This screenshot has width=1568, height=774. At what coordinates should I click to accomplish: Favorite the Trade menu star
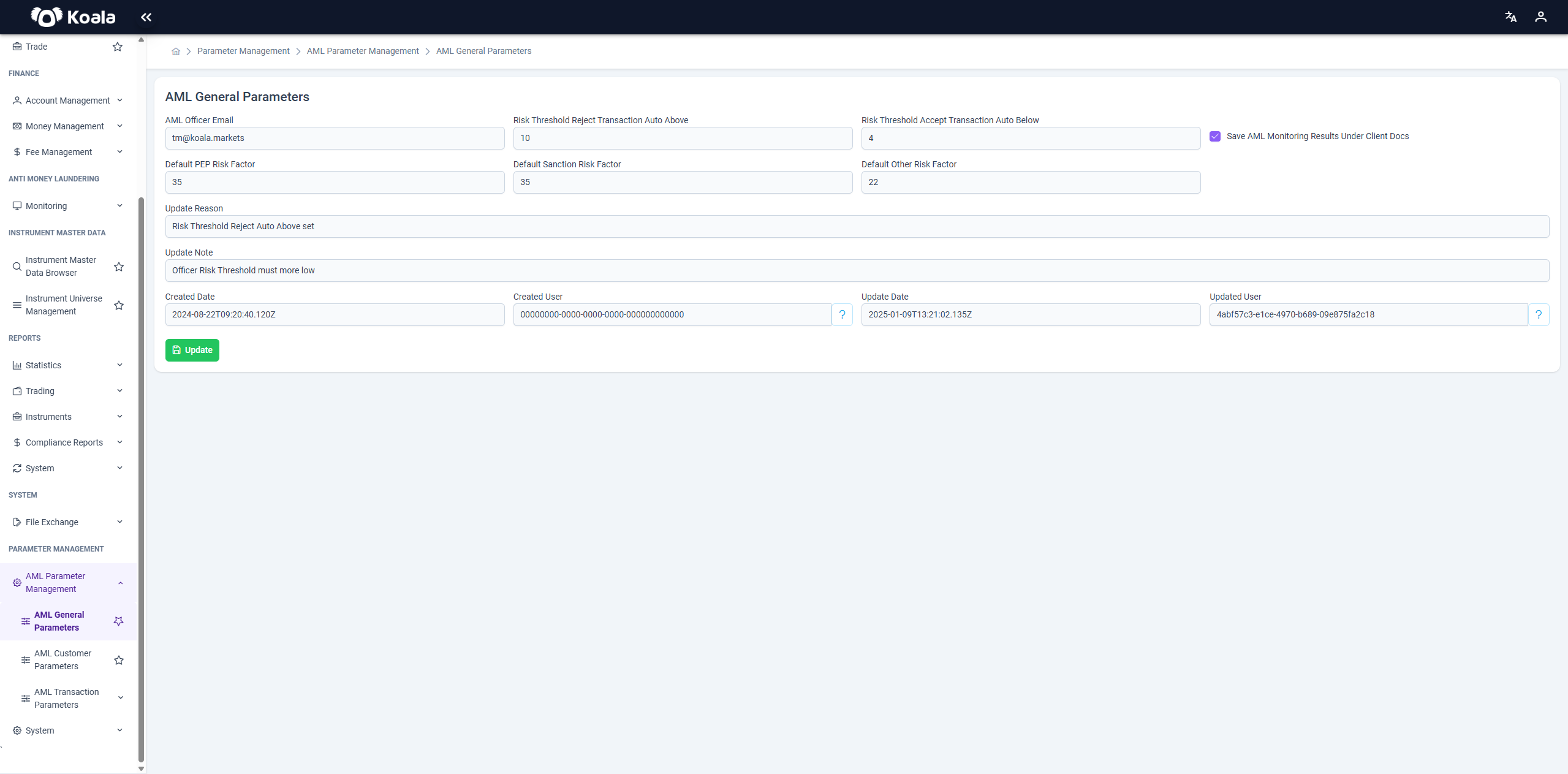click(118, 47)
